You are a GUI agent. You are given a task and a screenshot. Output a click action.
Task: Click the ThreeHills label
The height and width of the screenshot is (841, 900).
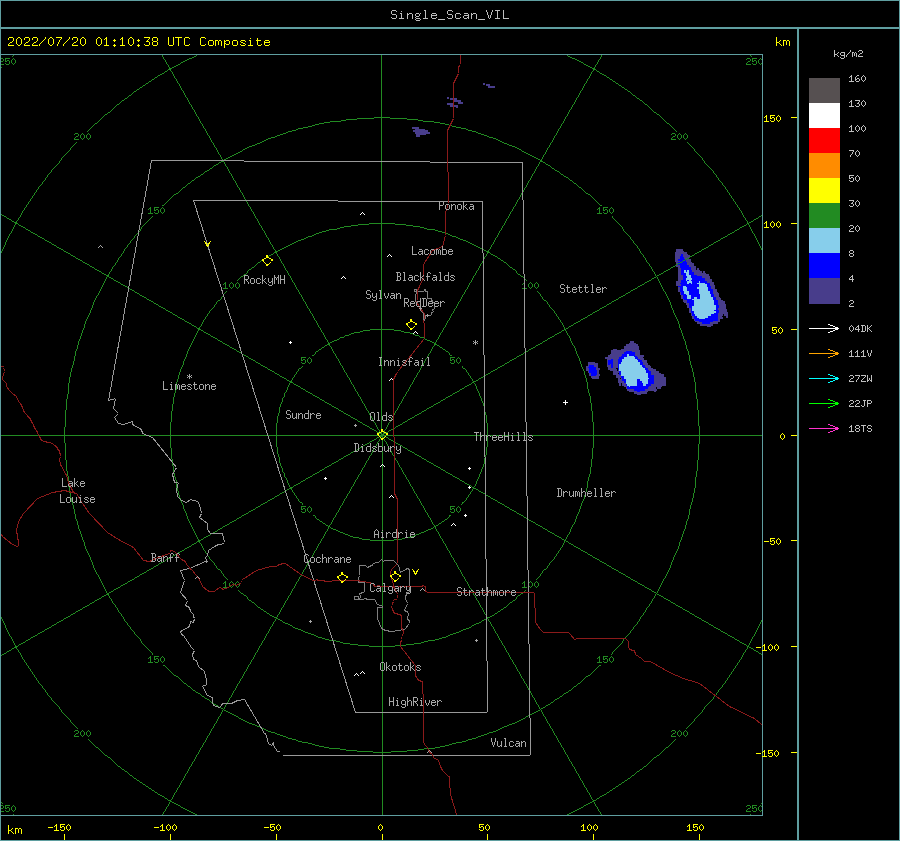(x=503, y=437)
